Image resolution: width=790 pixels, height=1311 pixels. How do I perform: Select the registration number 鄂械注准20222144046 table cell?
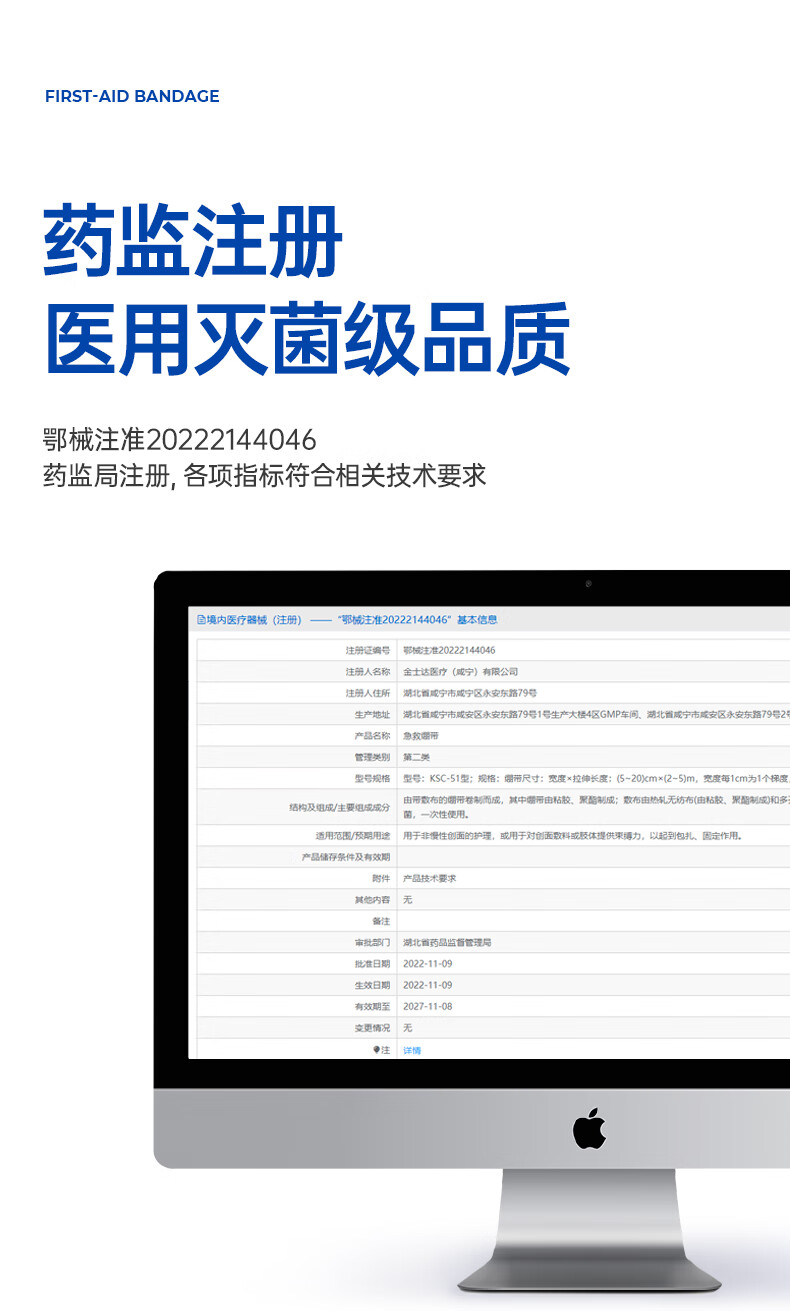click(448, 650)
